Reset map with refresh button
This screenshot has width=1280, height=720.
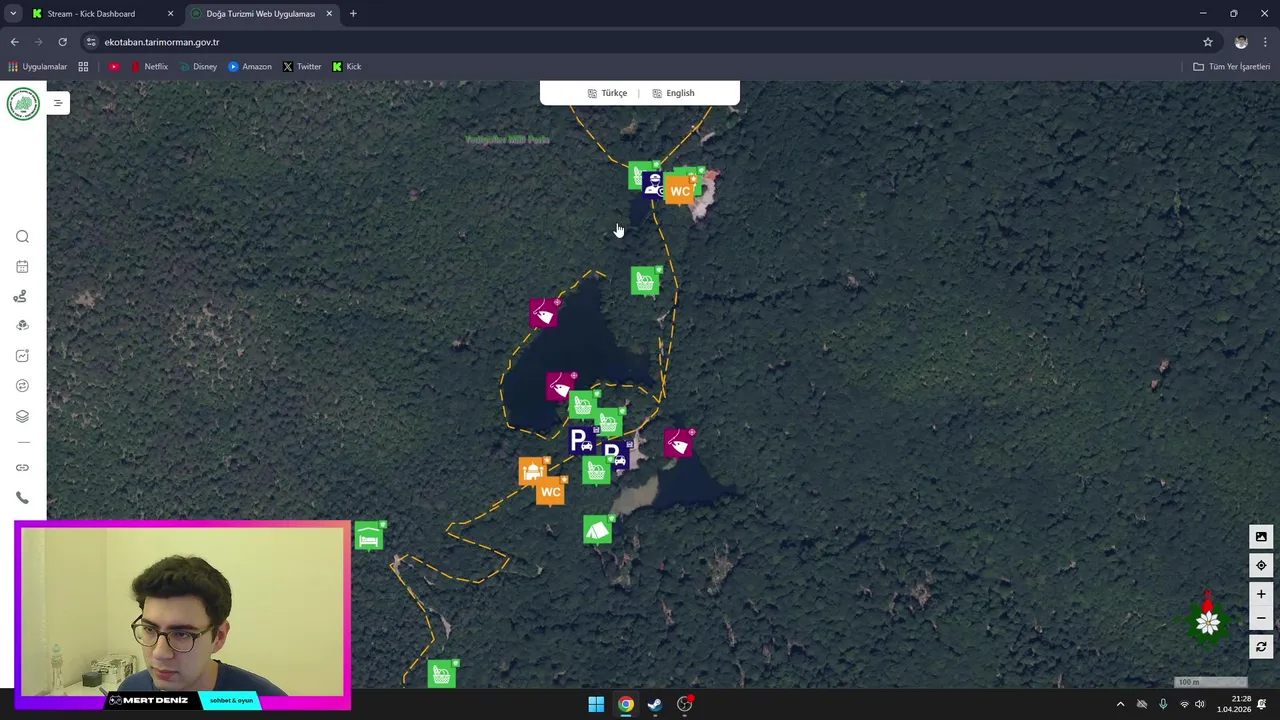click(x=1261, y=647)
